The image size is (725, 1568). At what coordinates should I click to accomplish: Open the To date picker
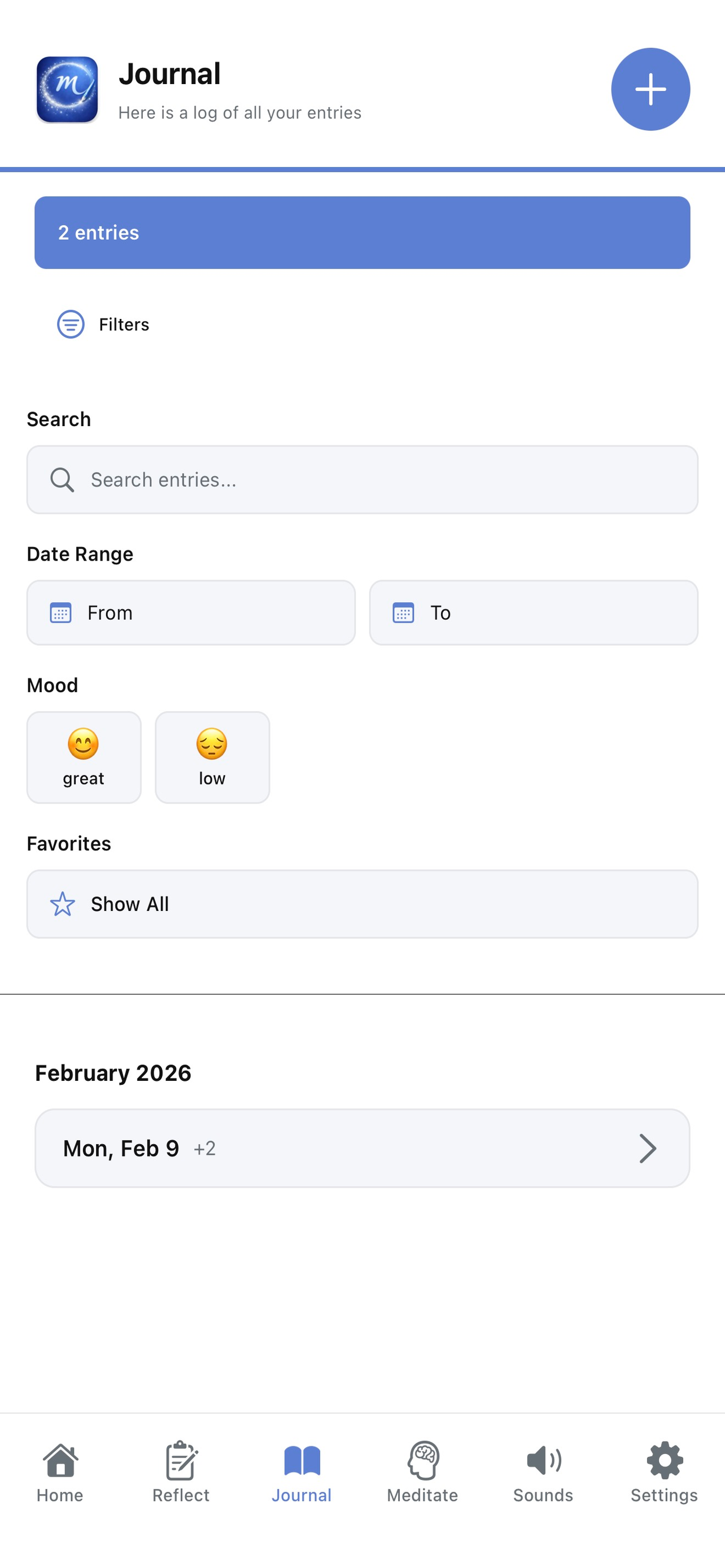[x=533, y=612]
